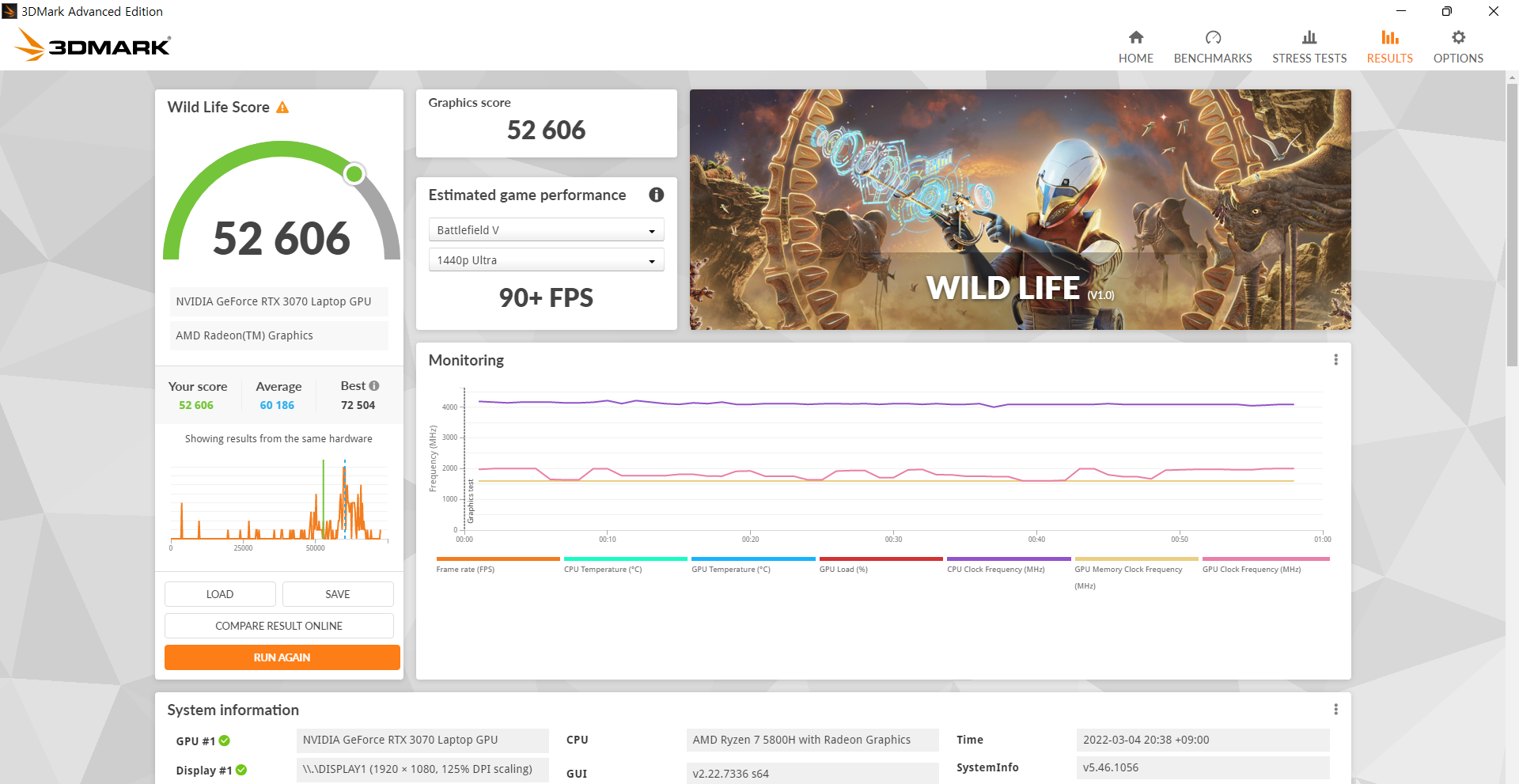This screenshot has width=1519, height=784.
Task: Click the GPU #1 RTX 3070 value
Action: tap(422, 740)
